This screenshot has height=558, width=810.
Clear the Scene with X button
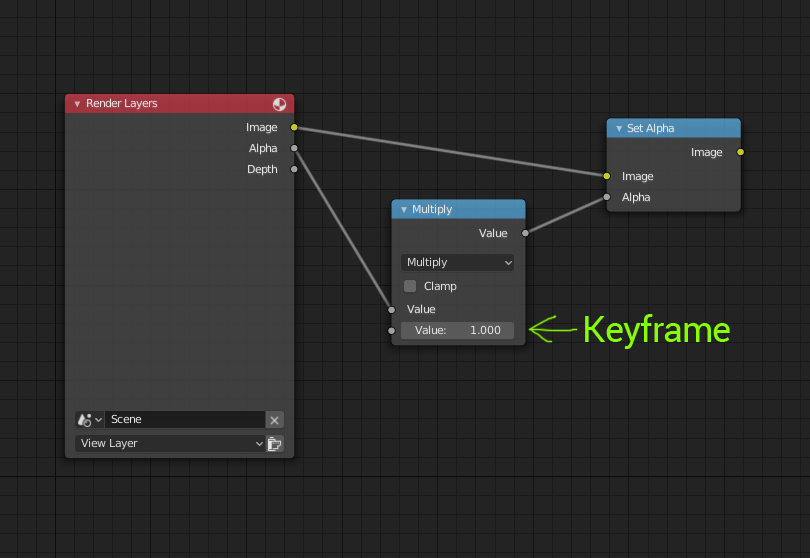pyautogui.click(x=274, y=420)
